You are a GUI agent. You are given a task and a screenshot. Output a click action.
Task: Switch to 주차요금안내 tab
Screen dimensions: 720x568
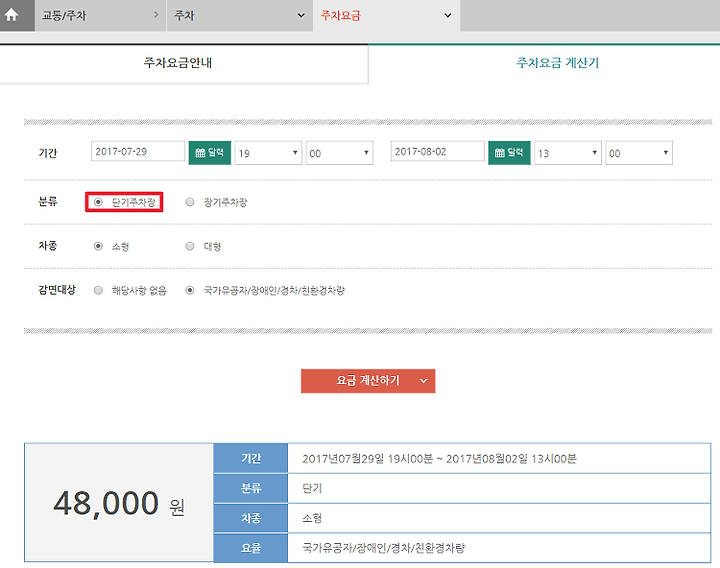pyautogui.click(x=184, y=63)
